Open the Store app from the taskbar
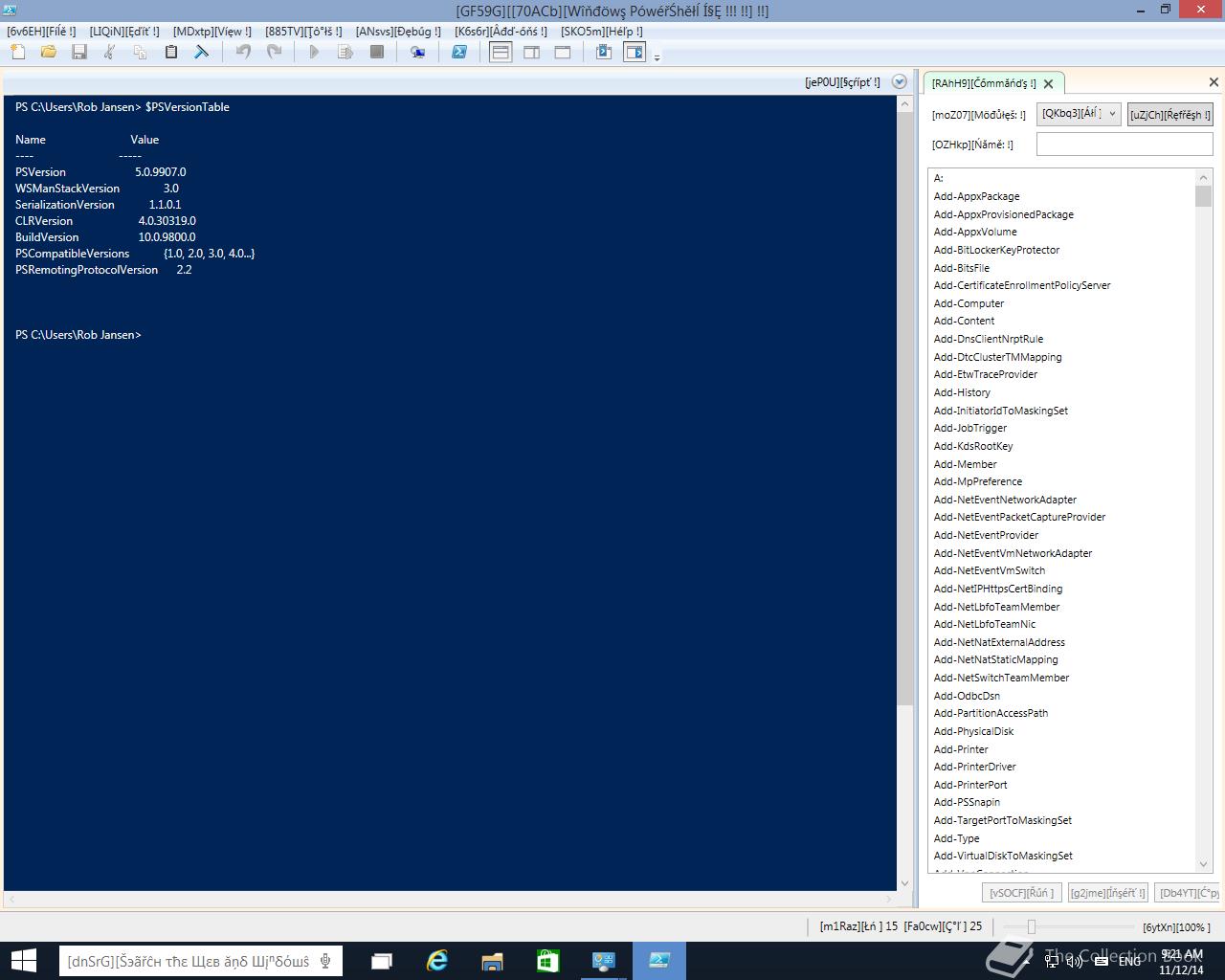Viewport: 1225px width, 980px height. click(x=547, y=961)
